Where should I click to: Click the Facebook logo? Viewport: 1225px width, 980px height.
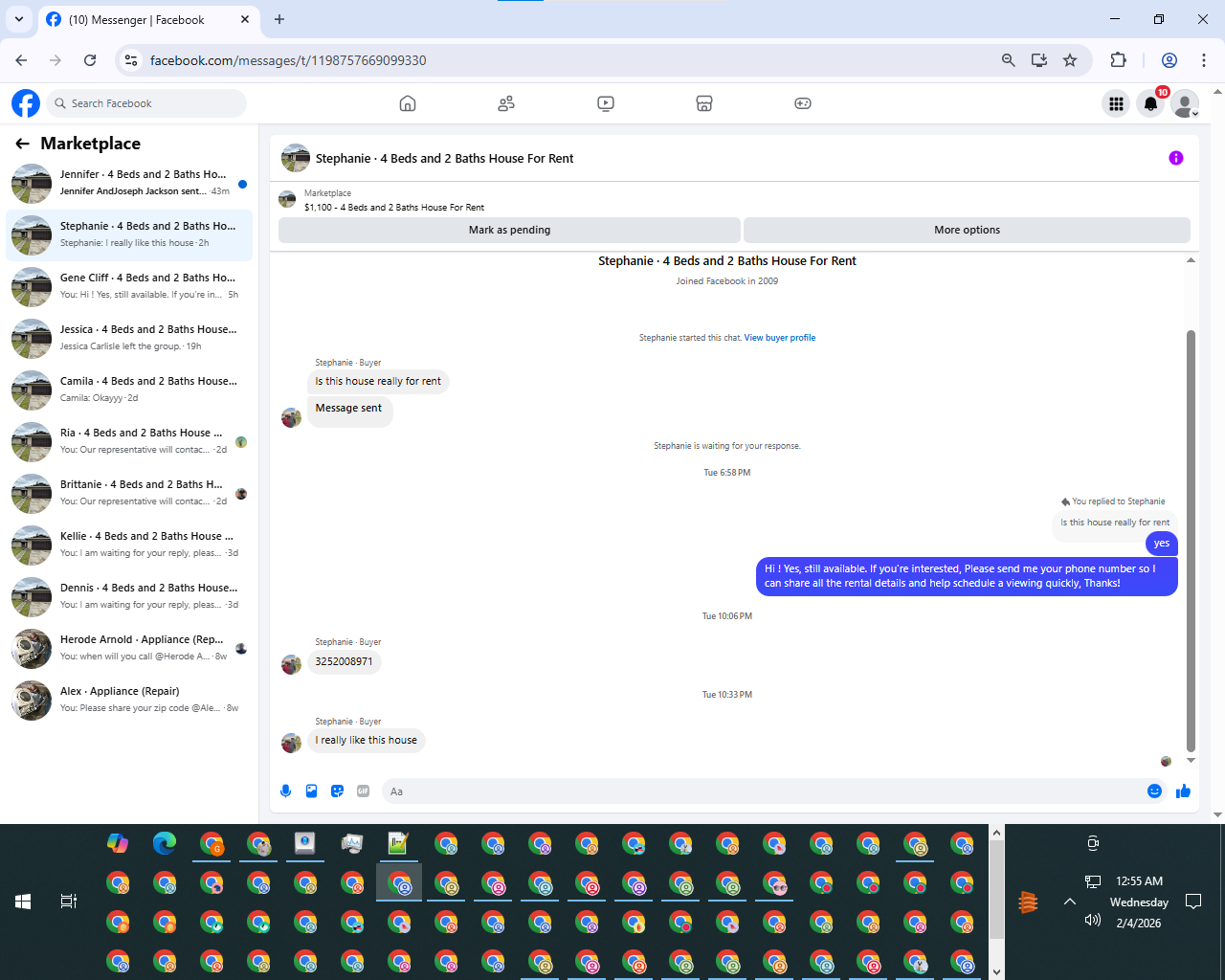26,103
